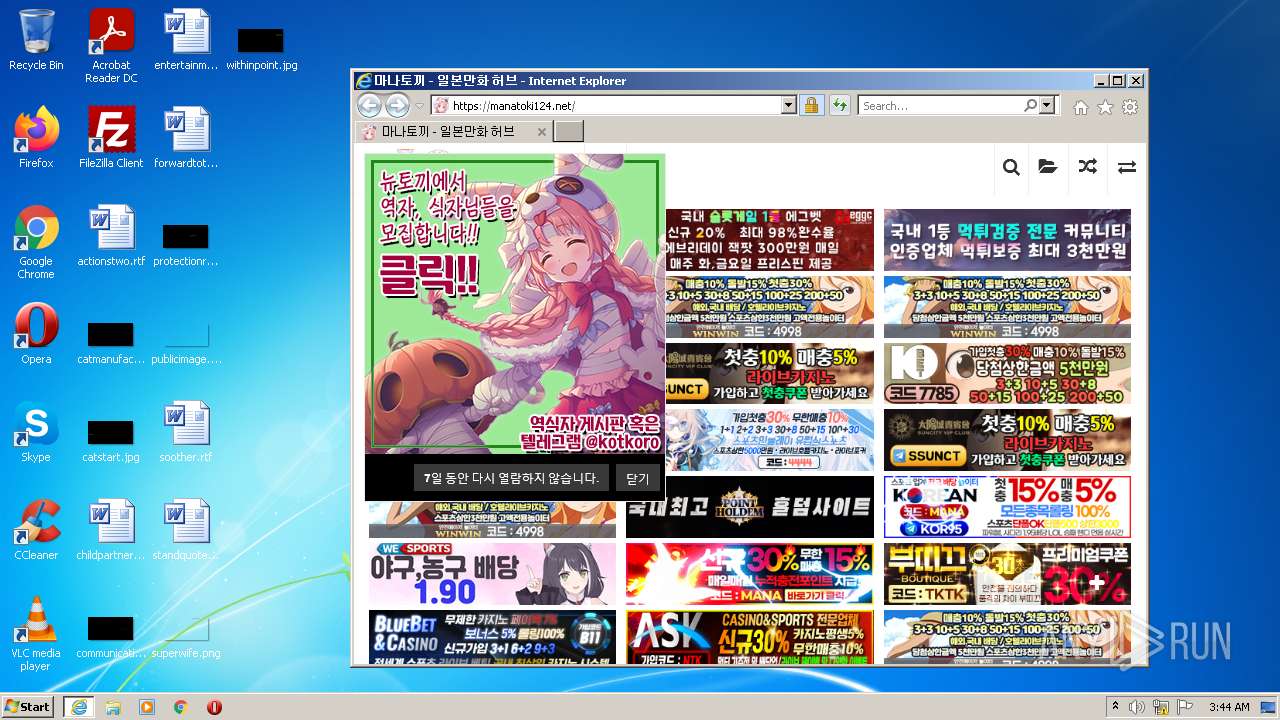Open a new blank tab button
The height and width of the screenshot is (720, 1280).
coord(568,132)
